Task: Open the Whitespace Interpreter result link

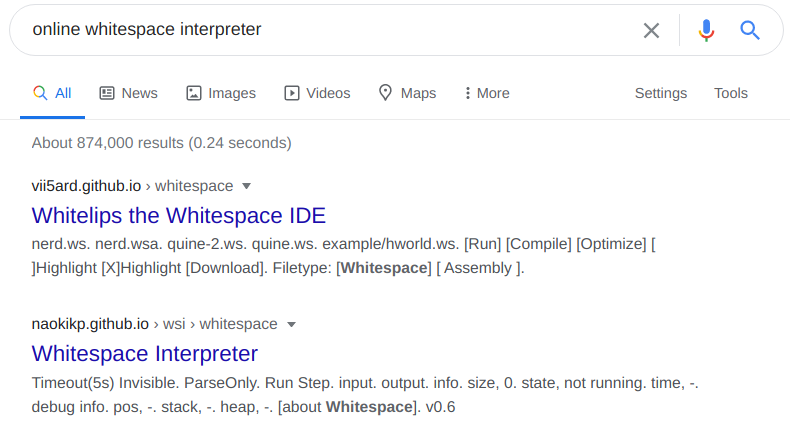Action: pos(145,353)
